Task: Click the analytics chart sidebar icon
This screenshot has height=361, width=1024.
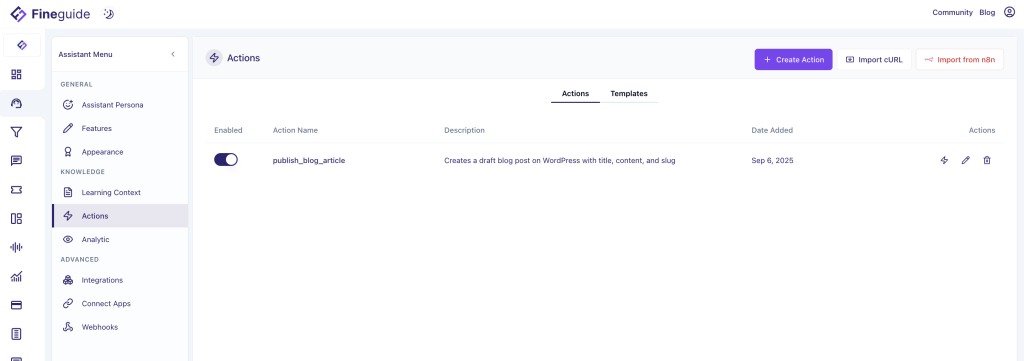Action: point(17,276)
